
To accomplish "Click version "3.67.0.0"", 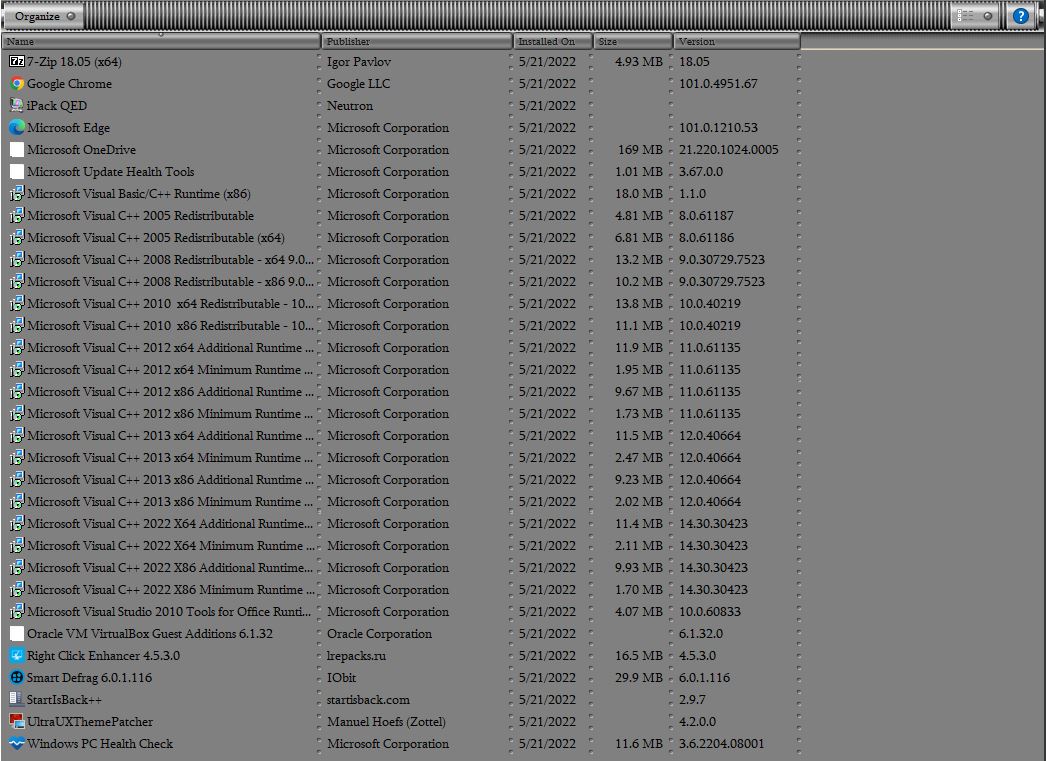I will pyautogui.click(x=700, y=171).
